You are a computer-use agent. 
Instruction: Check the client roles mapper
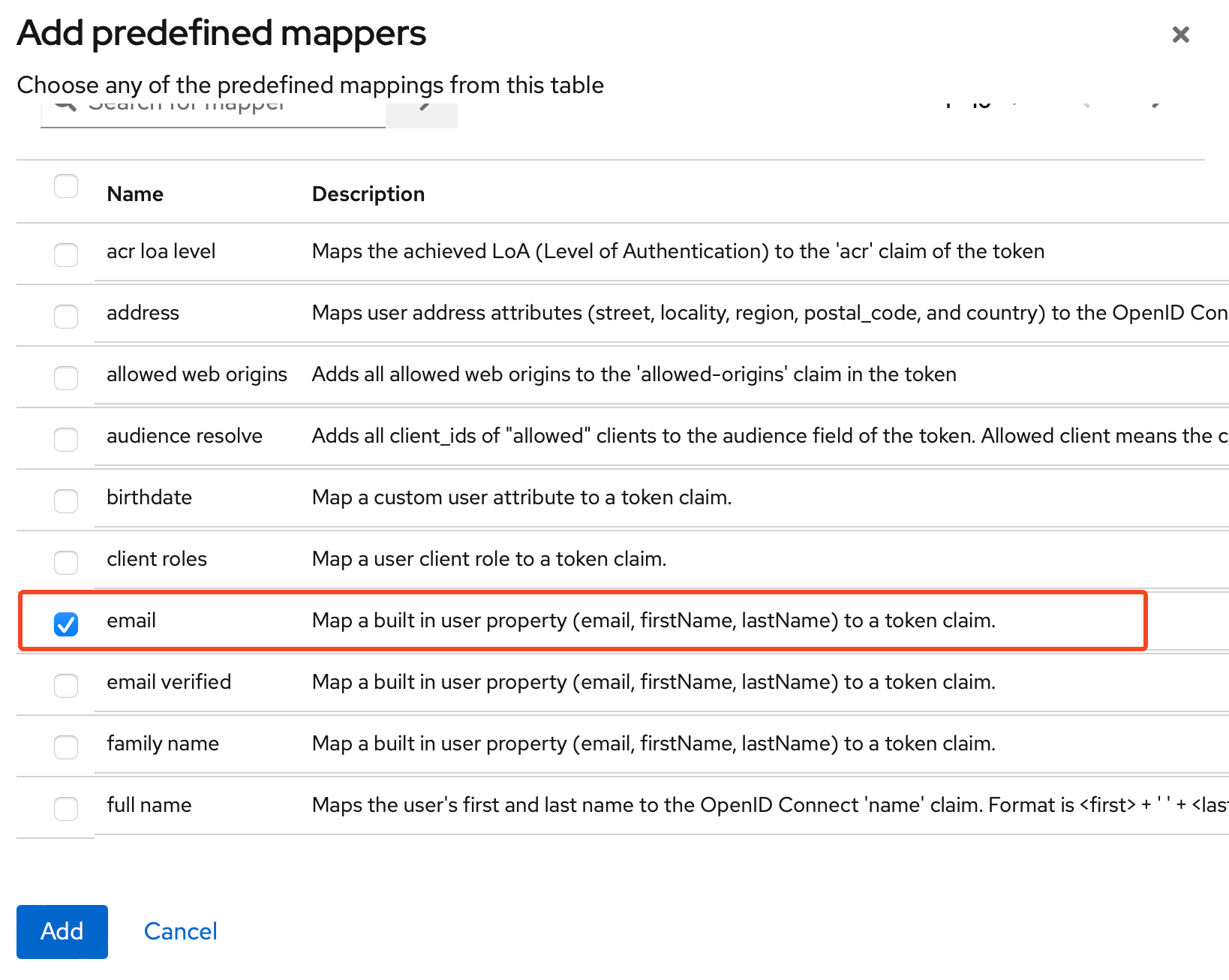pos(66,562)
